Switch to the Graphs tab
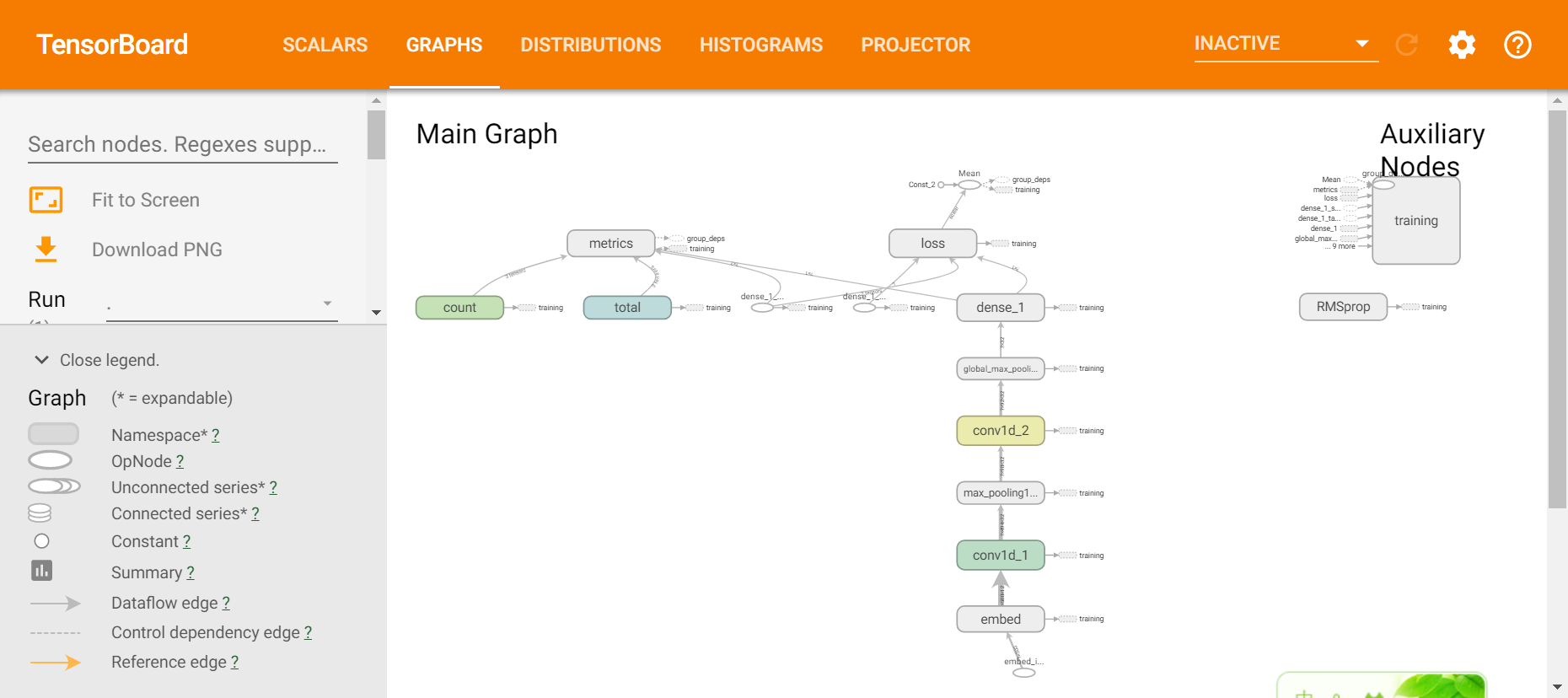Viewport: 1568px width, 698px height. click(x=444, y=45)
